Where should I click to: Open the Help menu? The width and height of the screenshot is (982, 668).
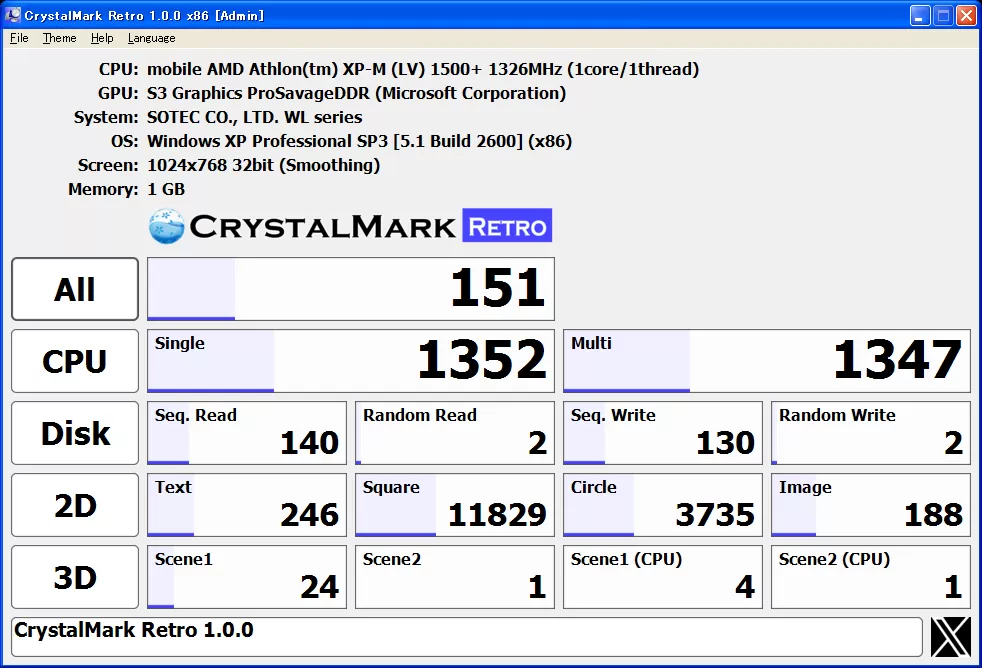101,38
